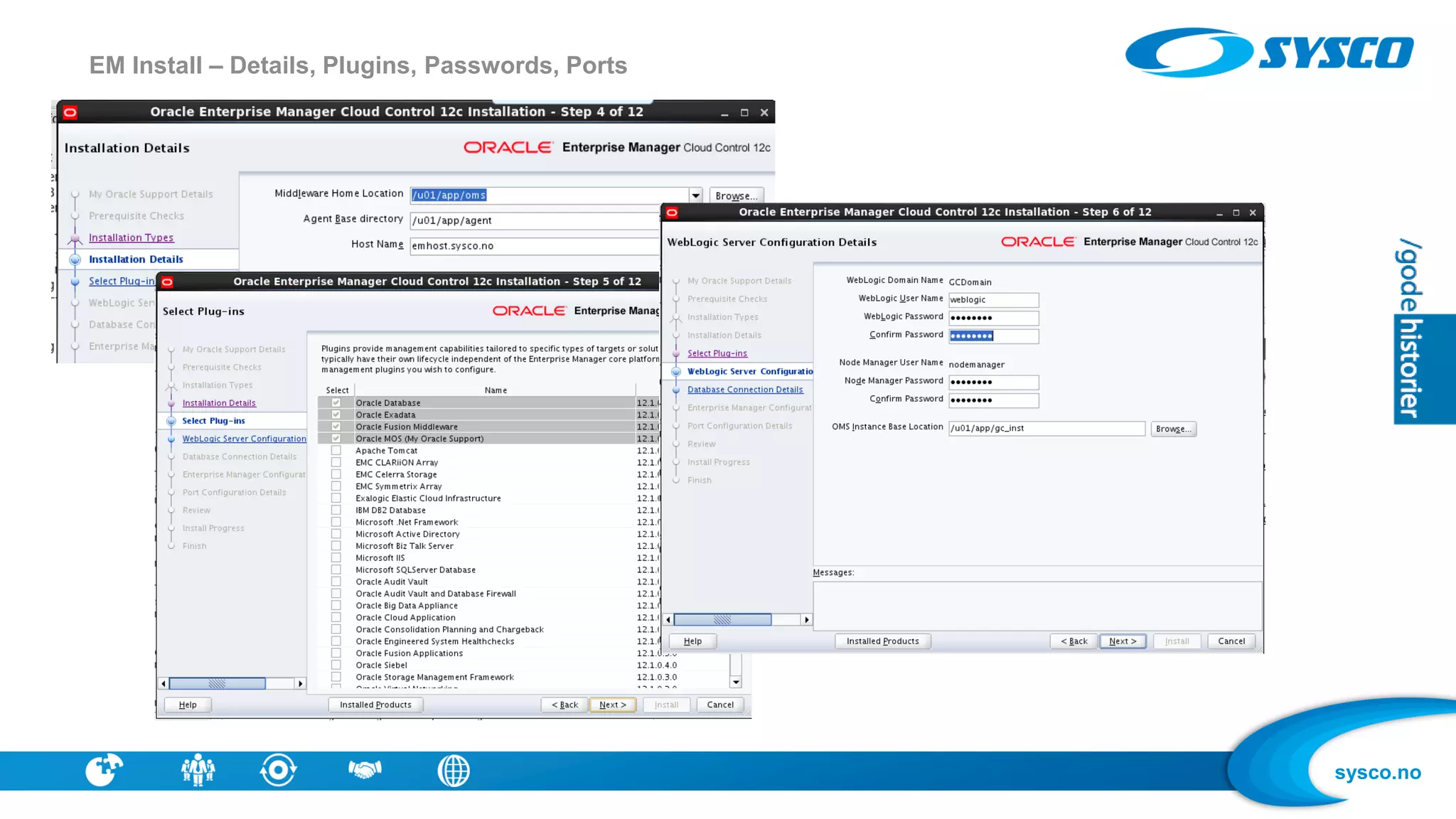Click Cancel in Step 5 window
Viewport: 1456px width, 819px height.
pos(720,705)
